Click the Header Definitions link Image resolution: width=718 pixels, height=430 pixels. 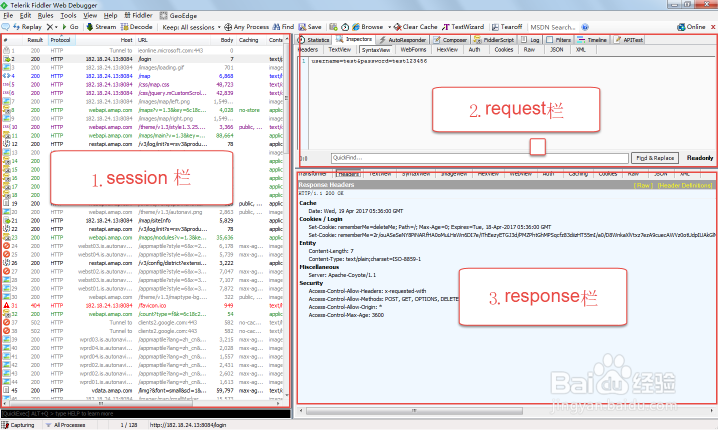685,185
